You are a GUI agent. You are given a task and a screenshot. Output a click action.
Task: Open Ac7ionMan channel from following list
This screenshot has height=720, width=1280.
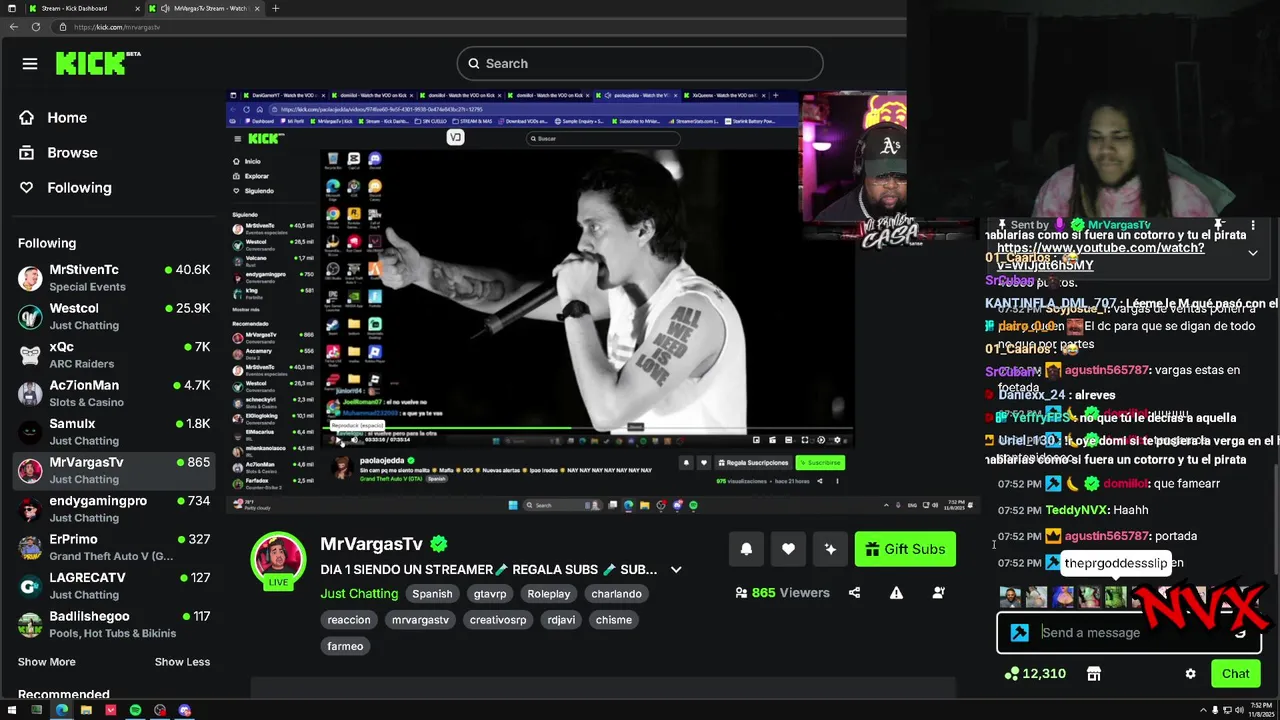point(114,393)
